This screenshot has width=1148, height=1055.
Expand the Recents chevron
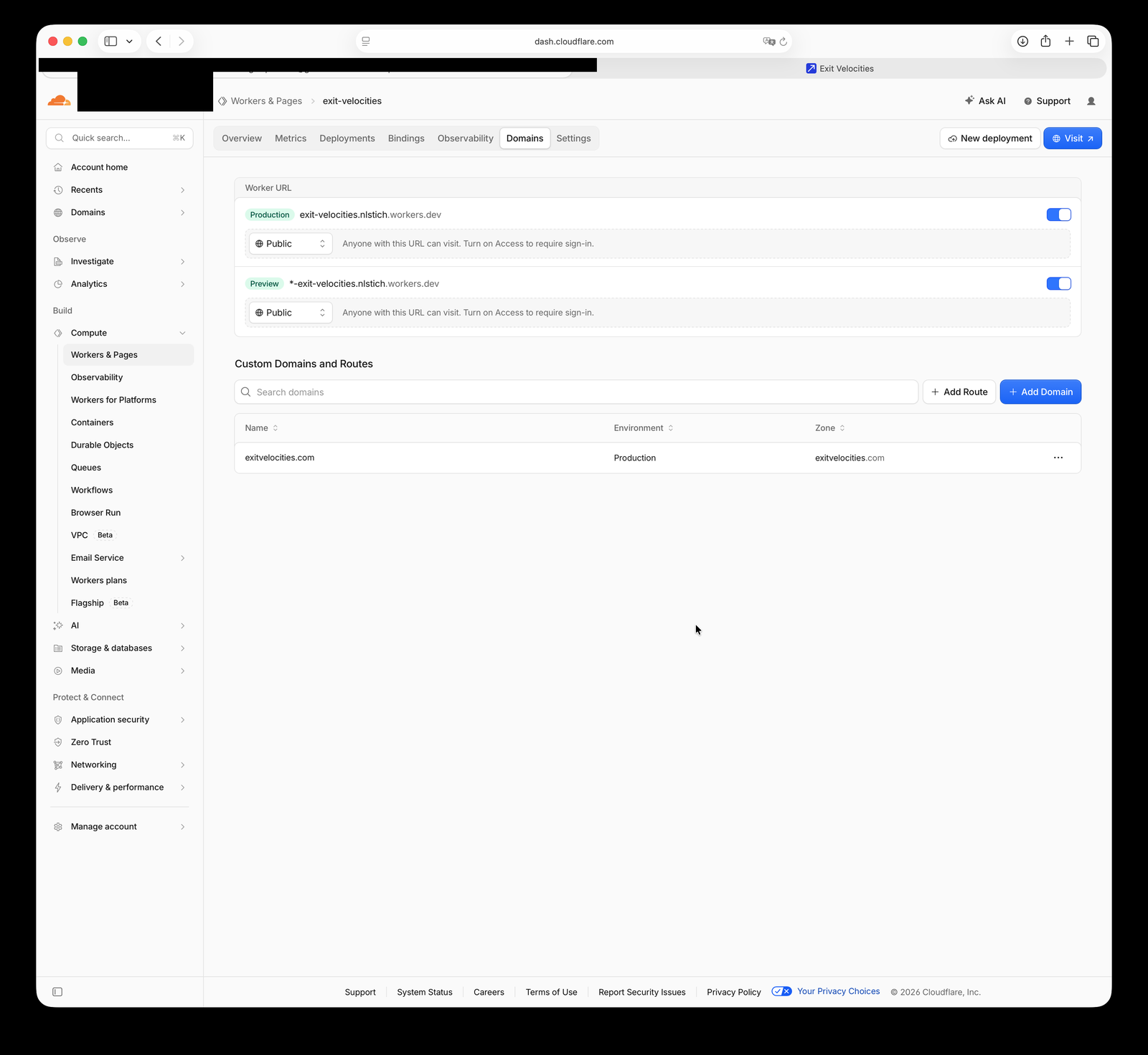(182, 190)
